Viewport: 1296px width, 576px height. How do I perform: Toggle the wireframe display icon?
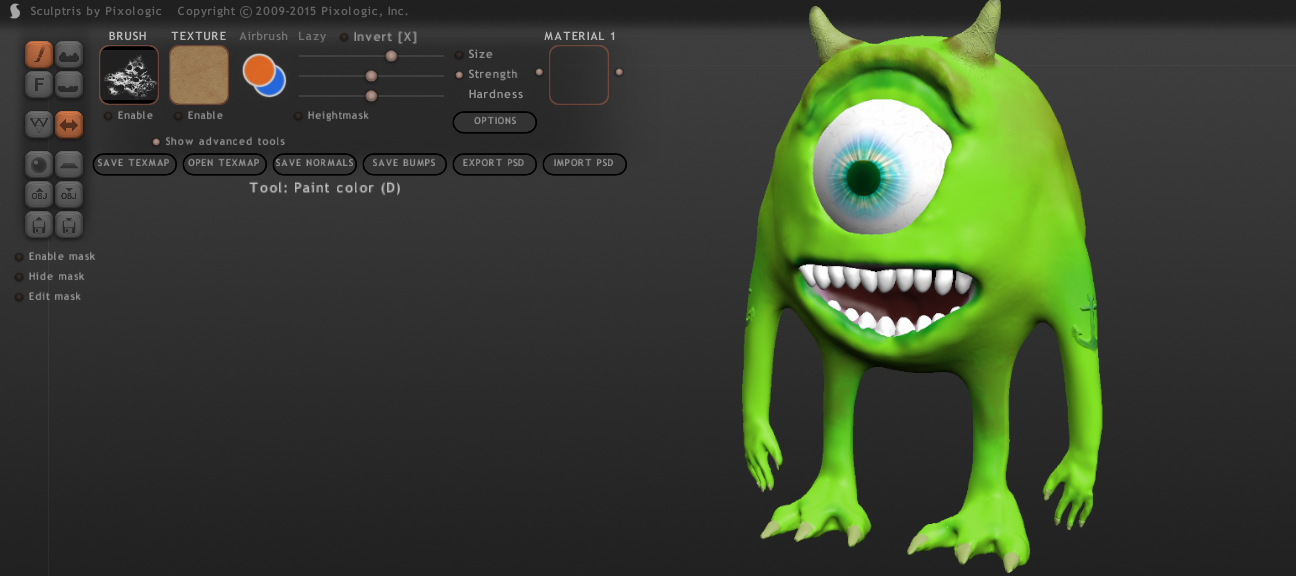point(39,124)
